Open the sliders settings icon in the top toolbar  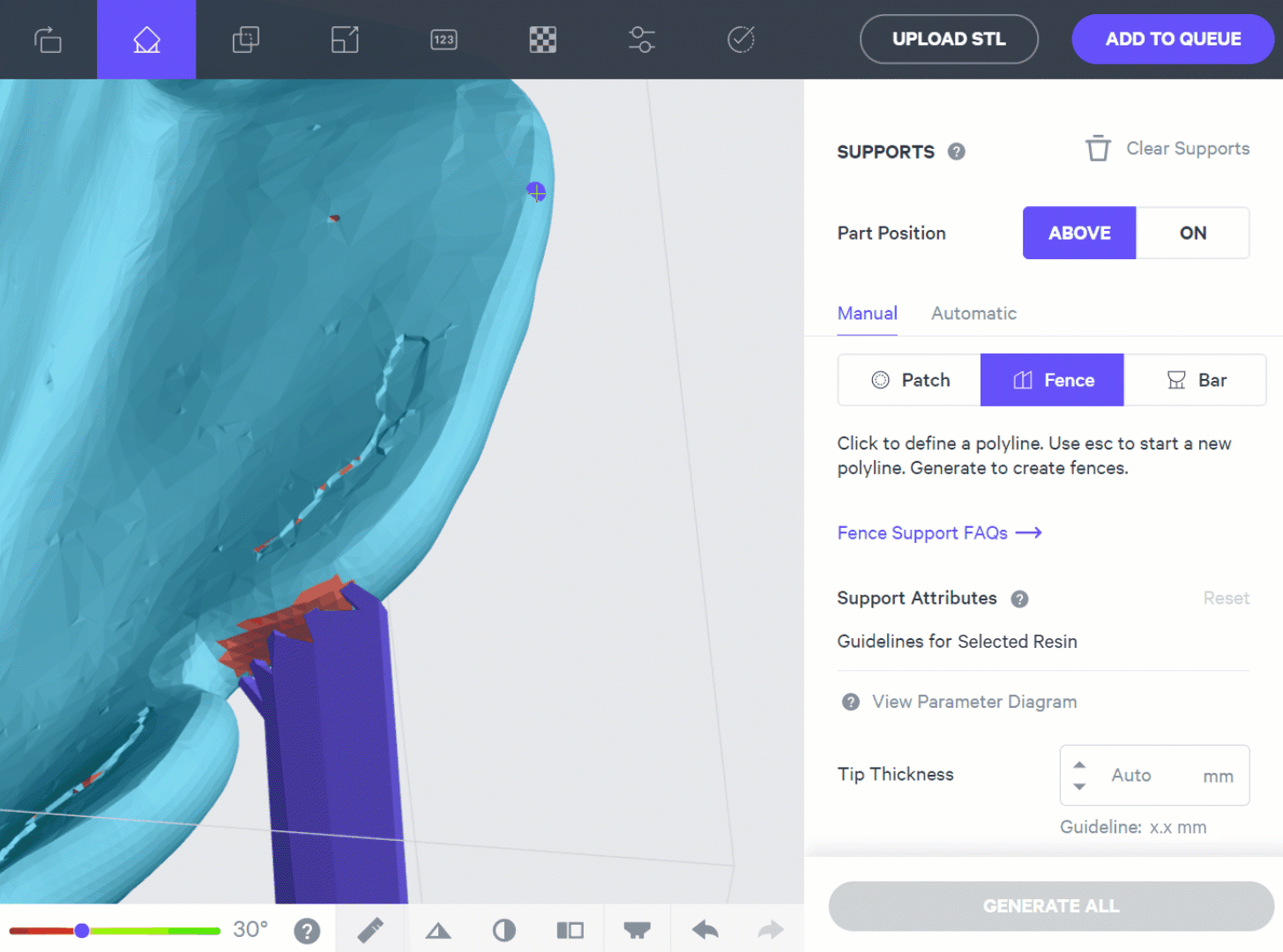642,40
